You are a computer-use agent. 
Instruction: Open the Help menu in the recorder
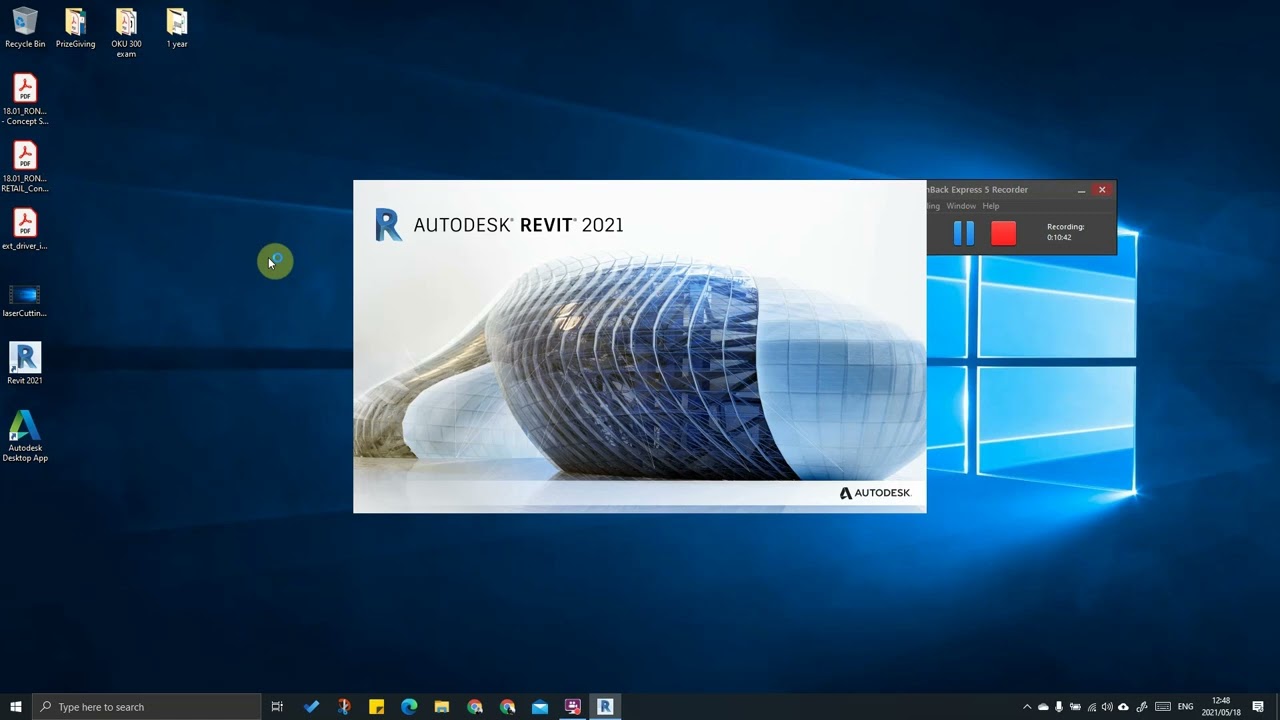(990, 206)
